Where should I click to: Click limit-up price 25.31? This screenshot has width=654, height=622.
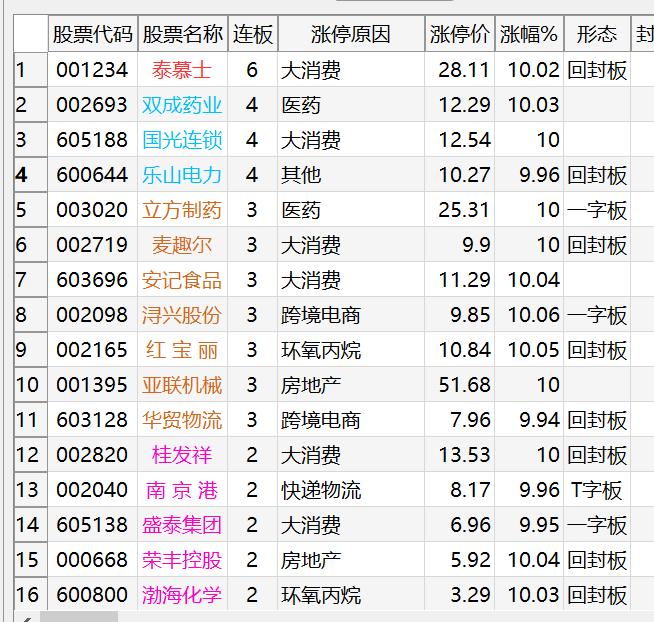point(464,210)
